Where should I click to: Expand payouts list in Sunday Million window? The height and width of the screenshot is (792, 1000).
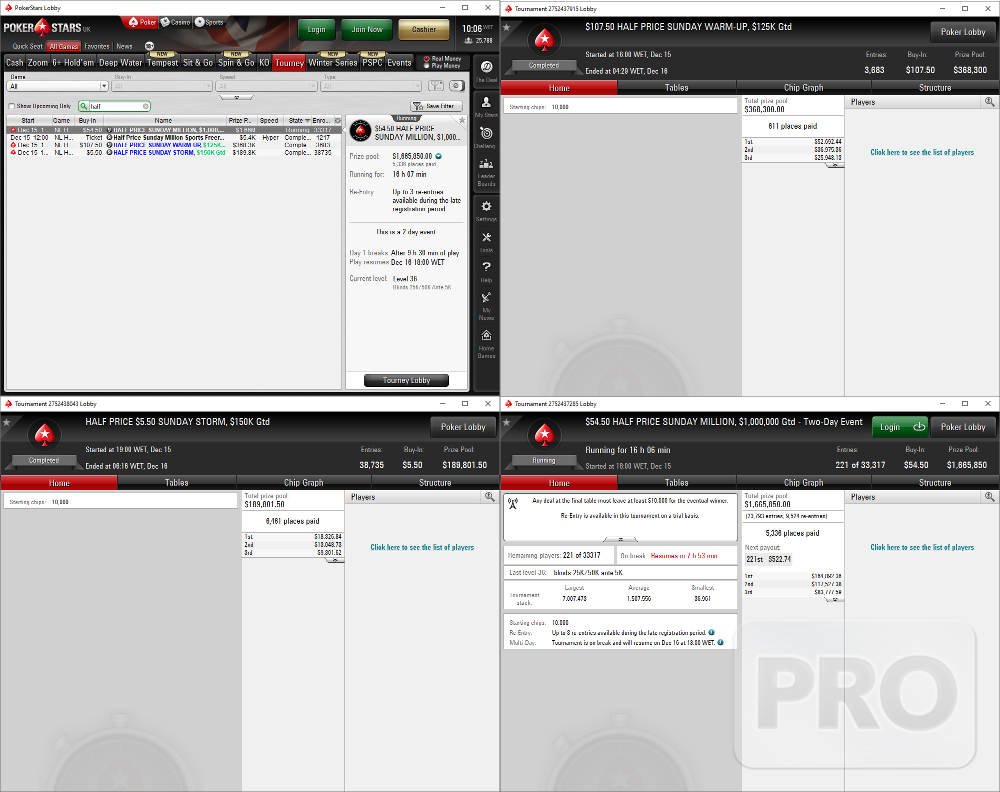[834, 599]
